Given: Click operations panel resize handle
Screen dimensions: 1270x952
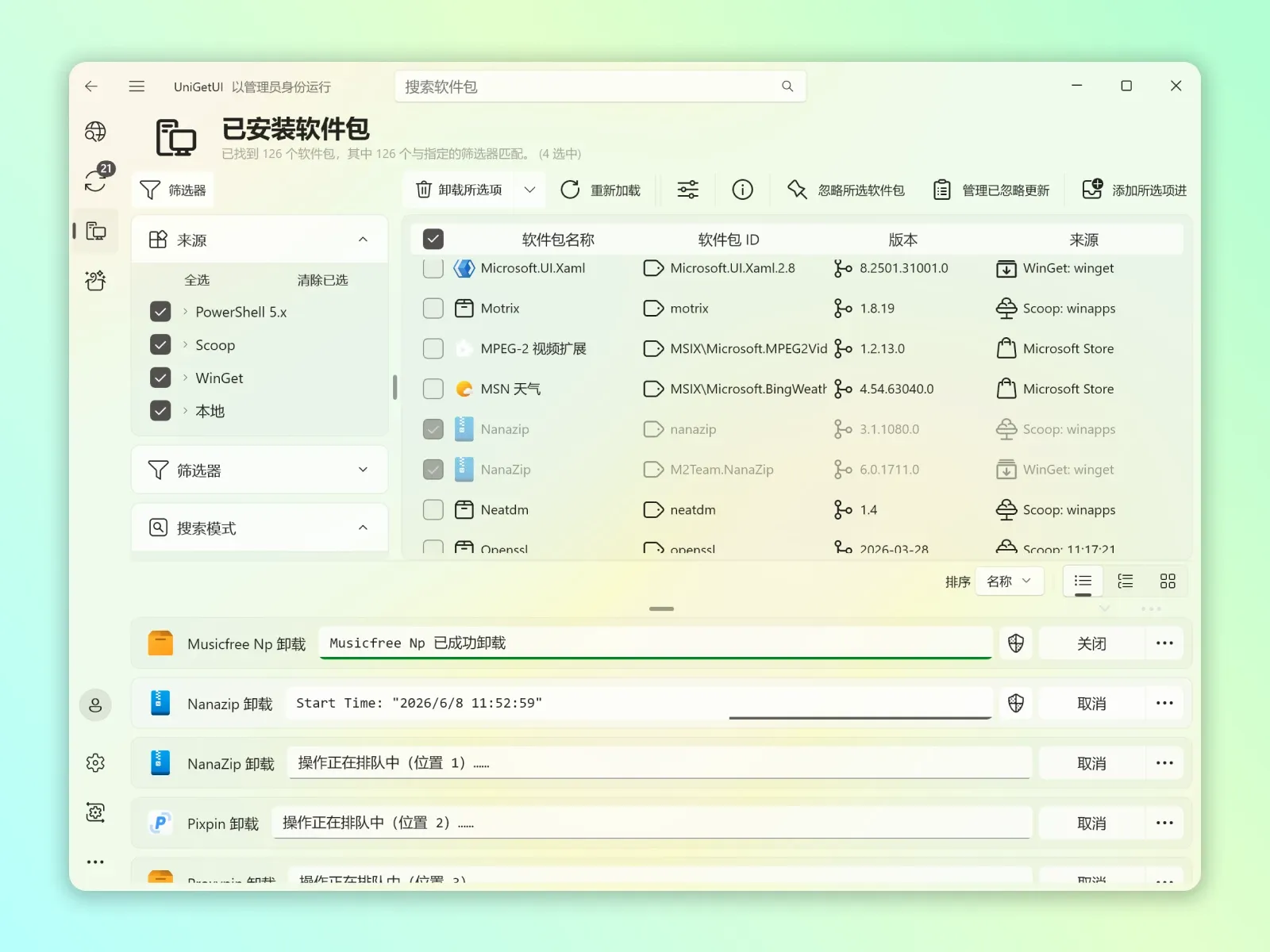Looking at the screenshot, I should [x=661, y=608].
